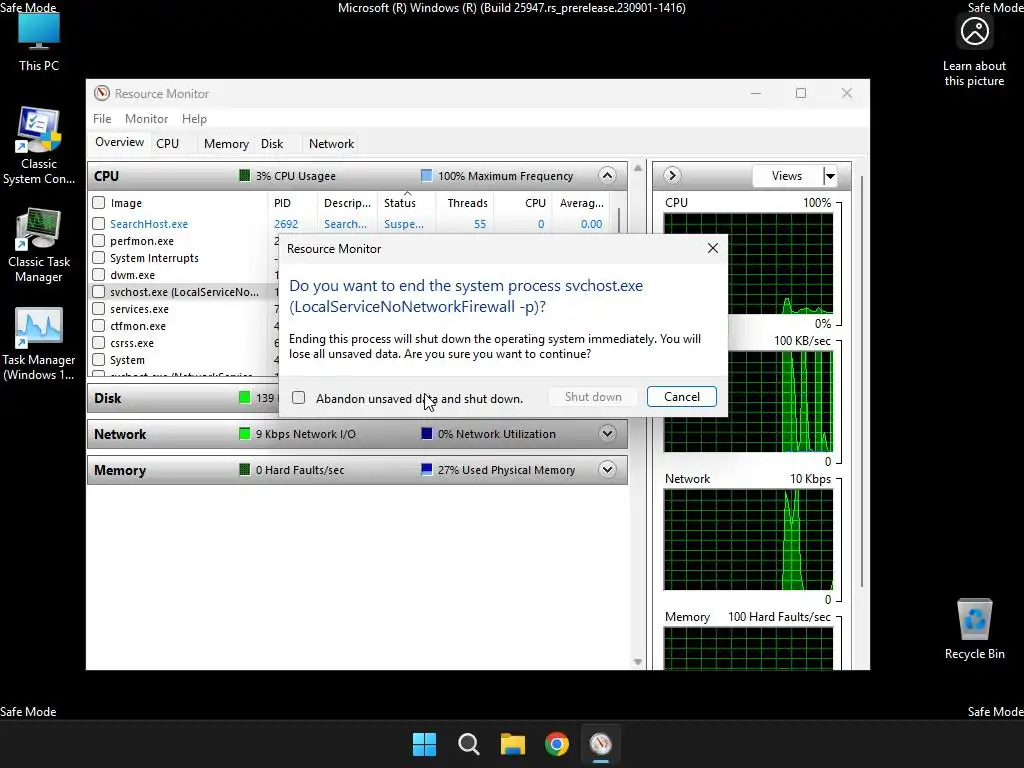Click 27% Used Physical Memory swatch
The height and width of the screenshot is (768, 1024).
pyautogui.click(x=426, y=469)
